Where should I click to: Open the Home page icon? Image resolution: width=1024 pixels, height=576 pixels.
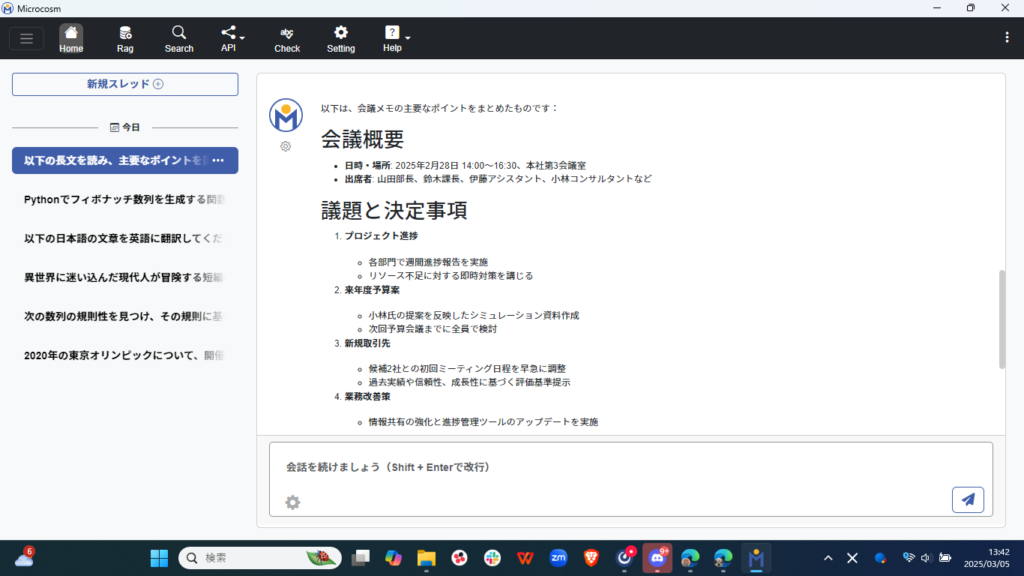pos(71,38)
